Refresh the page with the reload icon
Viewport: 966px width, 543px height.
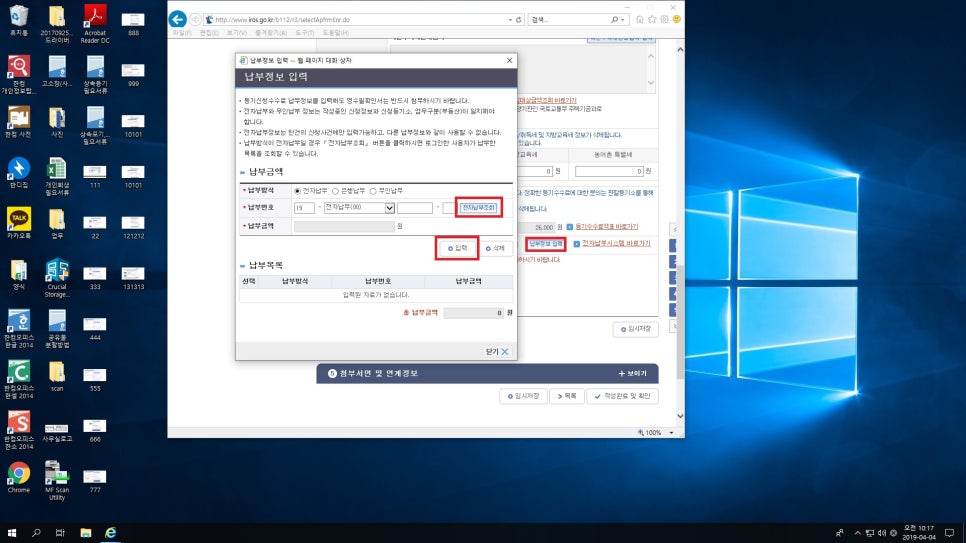pos(519,20)
